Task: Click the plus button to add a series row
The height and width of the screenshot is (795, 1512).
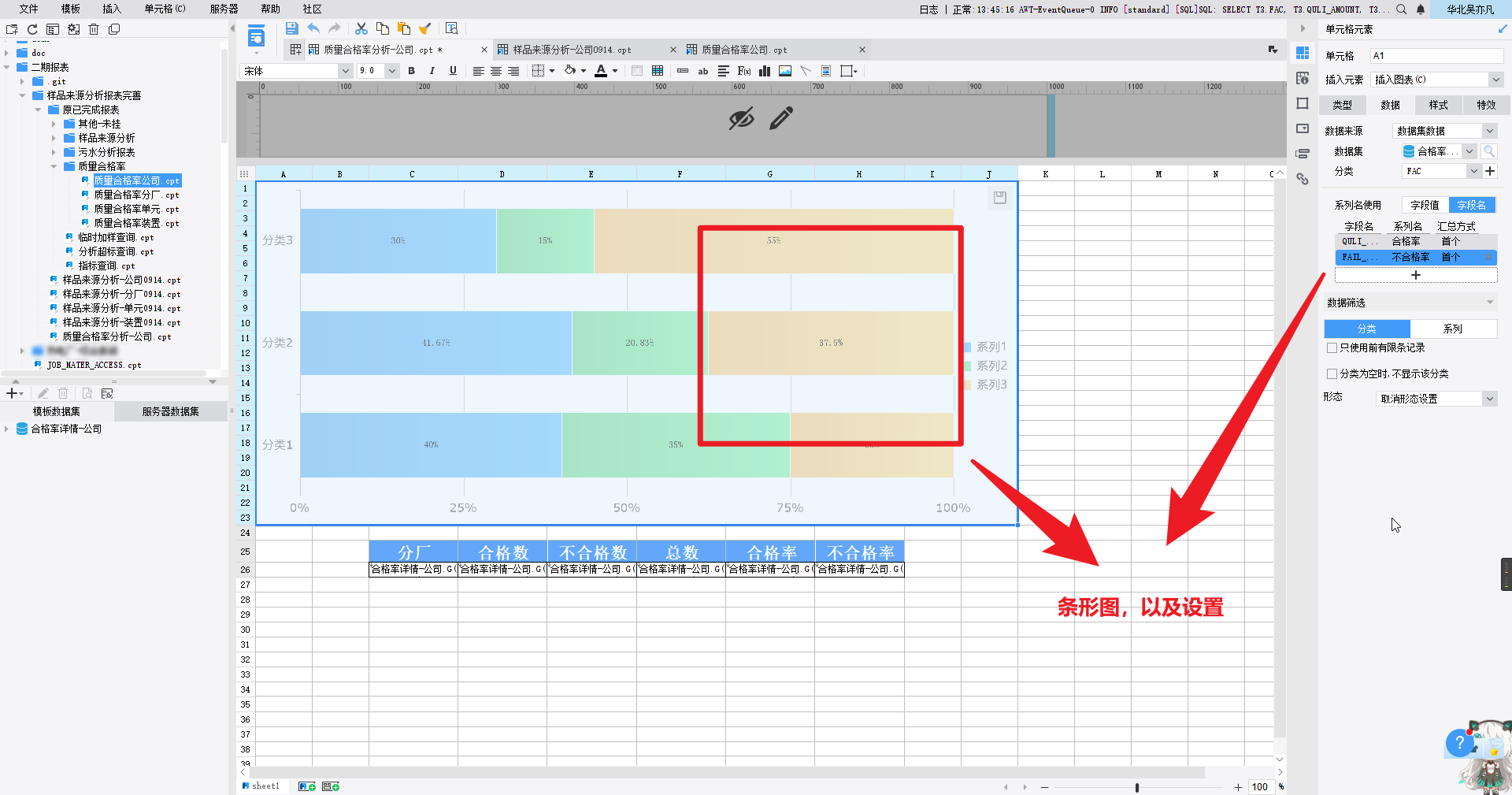Action: click(1416, 275)
